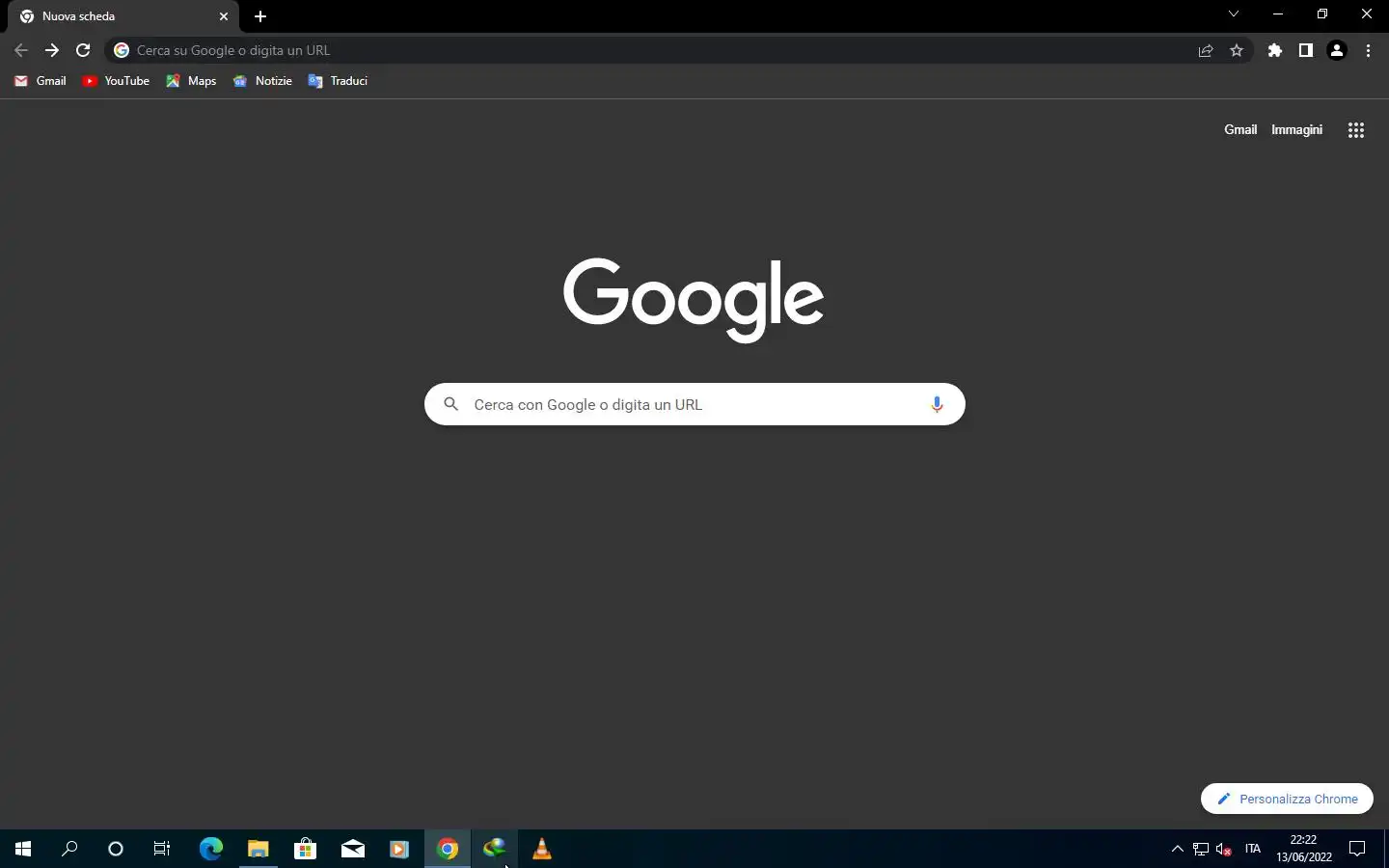Click the Google icon in the address bar
This screenshot has height=868, width=1389.
(122, 50)
